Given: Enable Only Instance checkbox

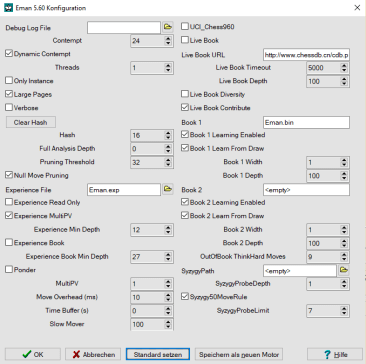Looking at the screenshot, I should point(9,81).
